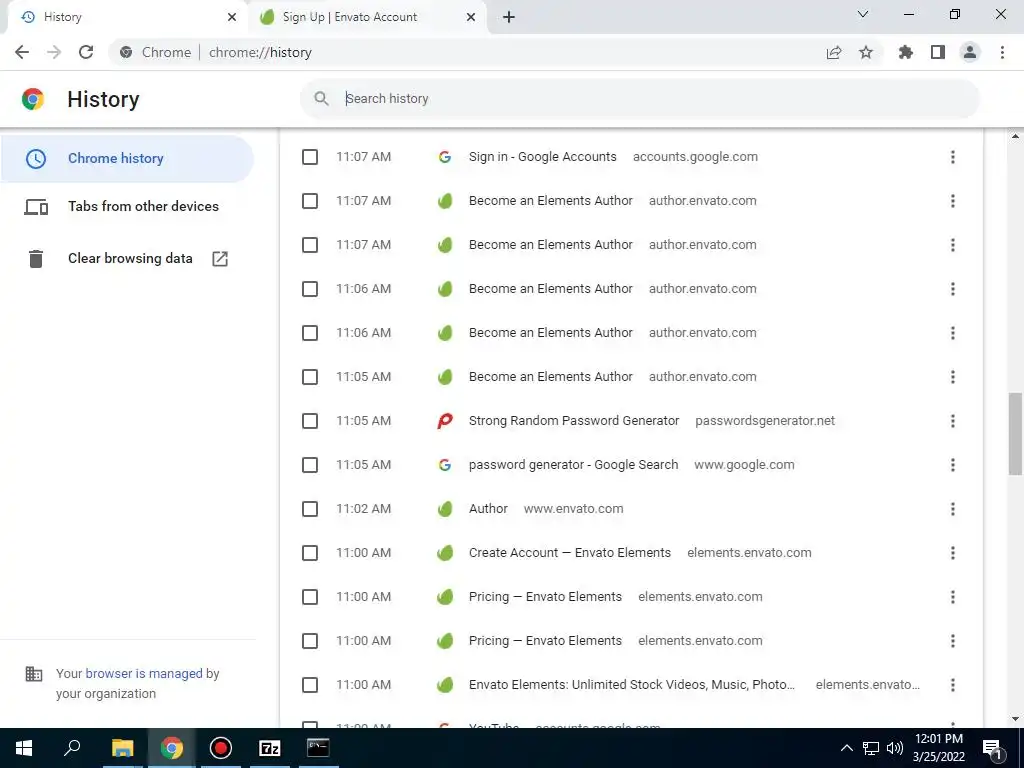Open the tab search chevron

(863, 14)
